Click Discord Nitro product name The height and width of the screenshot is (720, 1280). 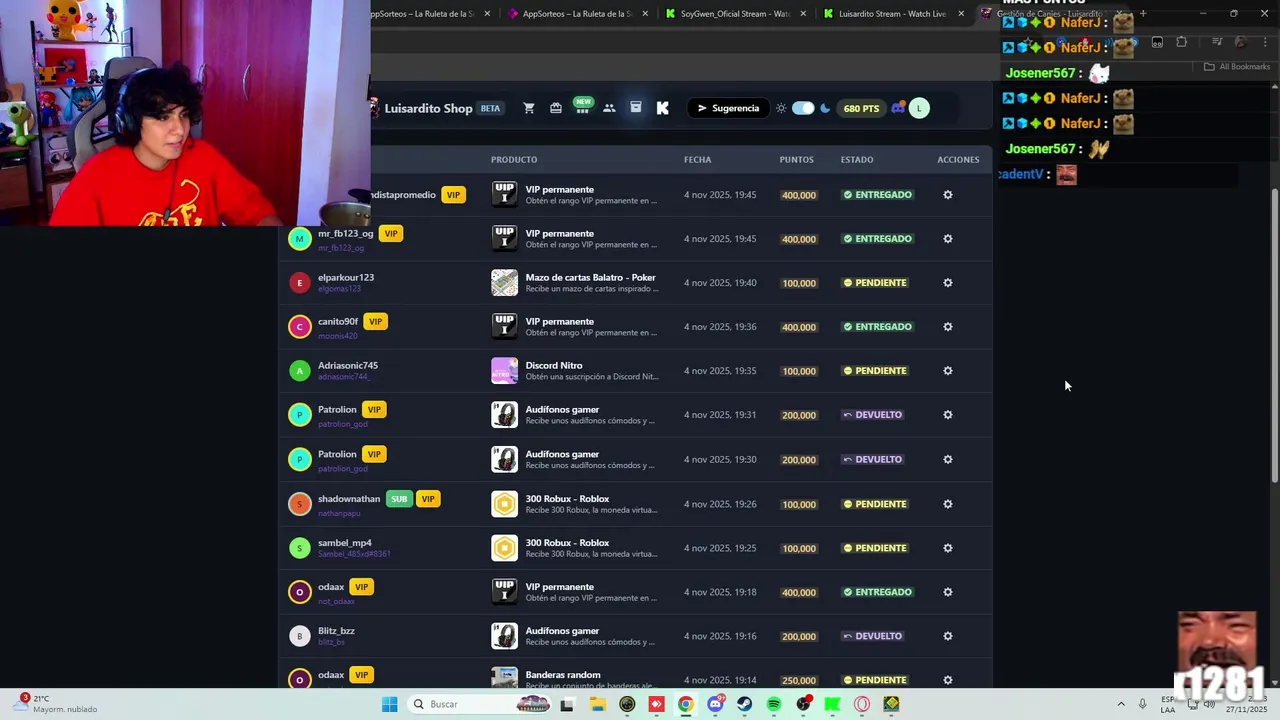click(554, 366)
